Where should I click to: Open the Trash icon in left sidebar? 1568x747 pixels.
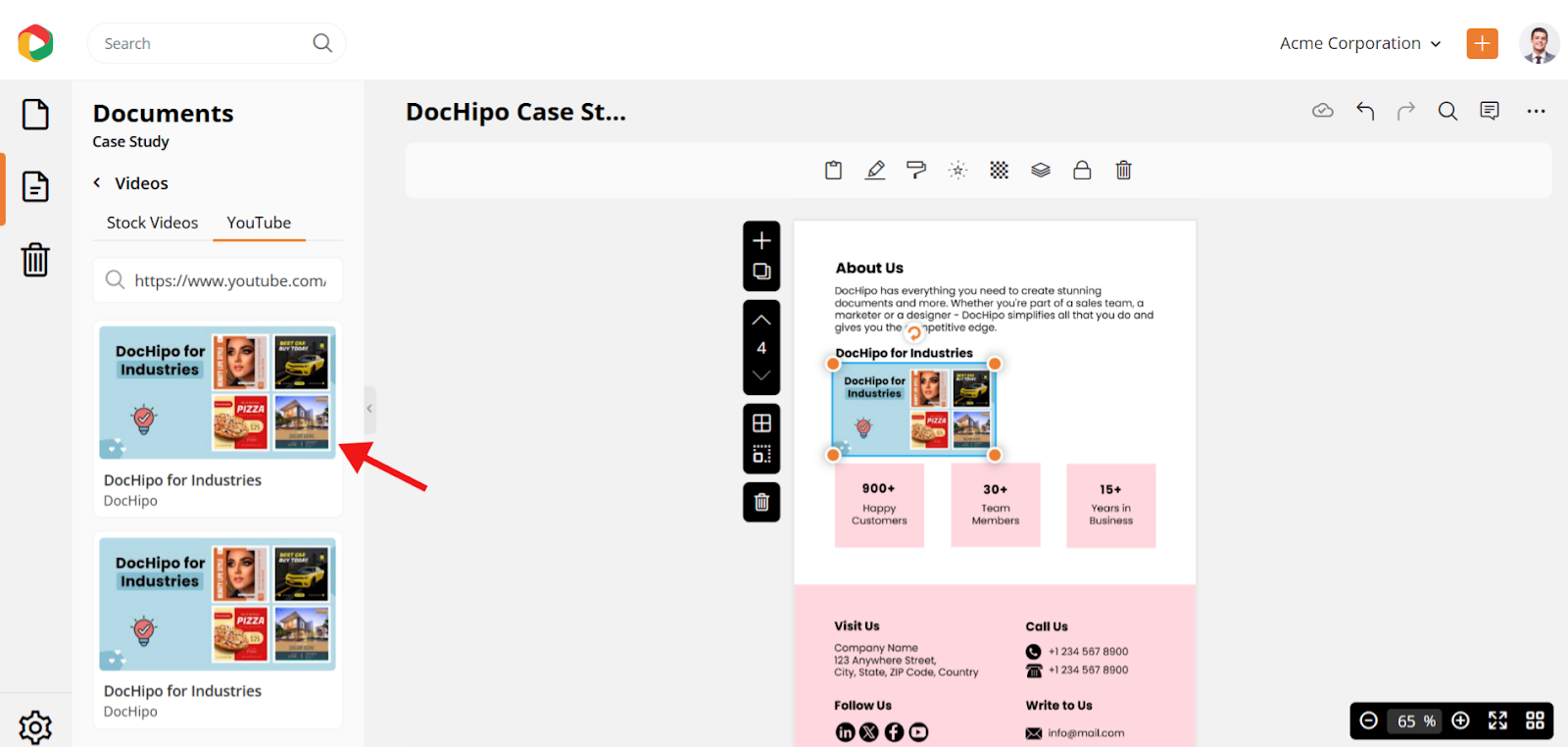[x=35, y=260]
